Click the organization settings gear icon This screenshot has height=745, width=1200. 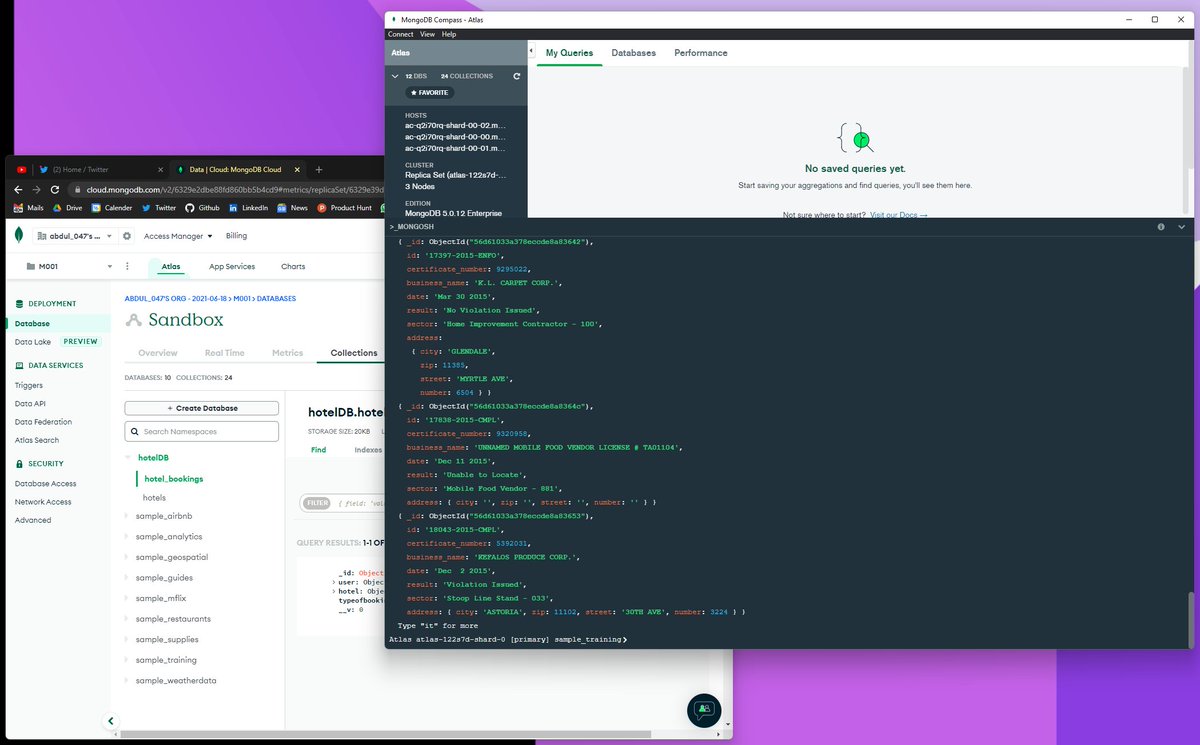pyautogui.click(x=126, y=236)
